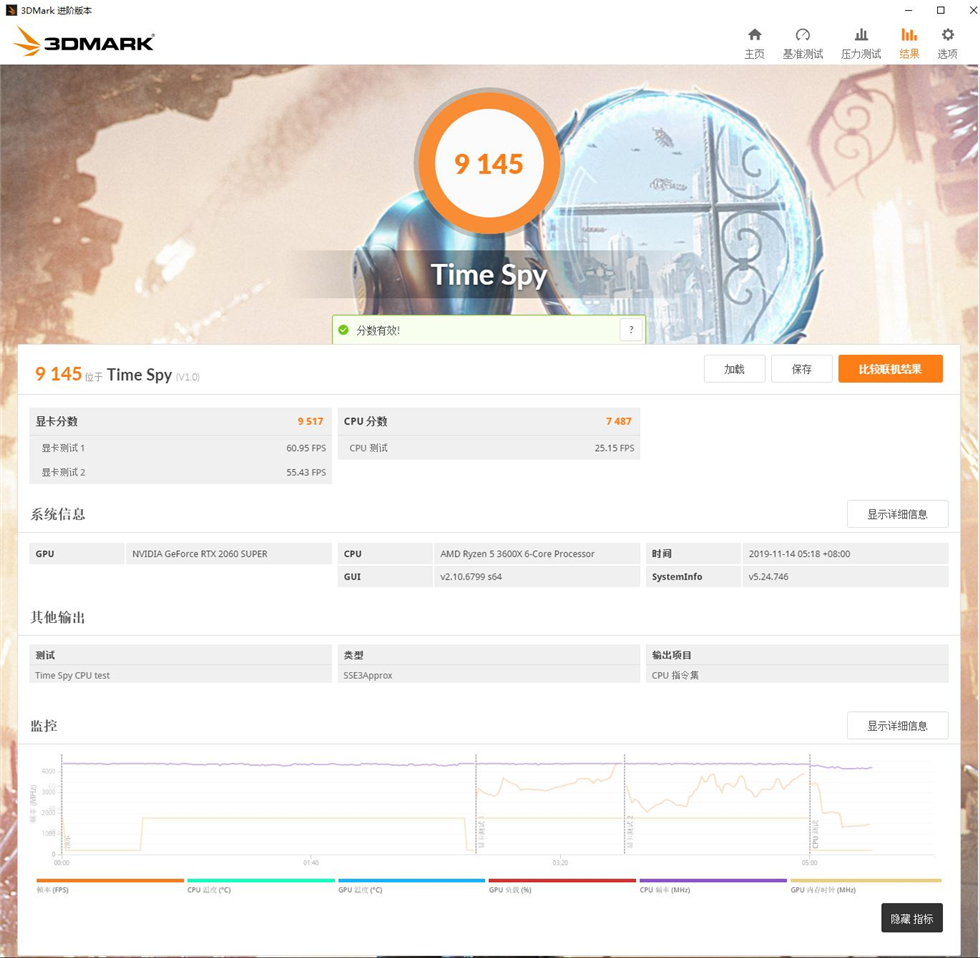Click the 3DMark logo in header
Image resolution: width=980 pixels, height=958 pixels.
84,42
